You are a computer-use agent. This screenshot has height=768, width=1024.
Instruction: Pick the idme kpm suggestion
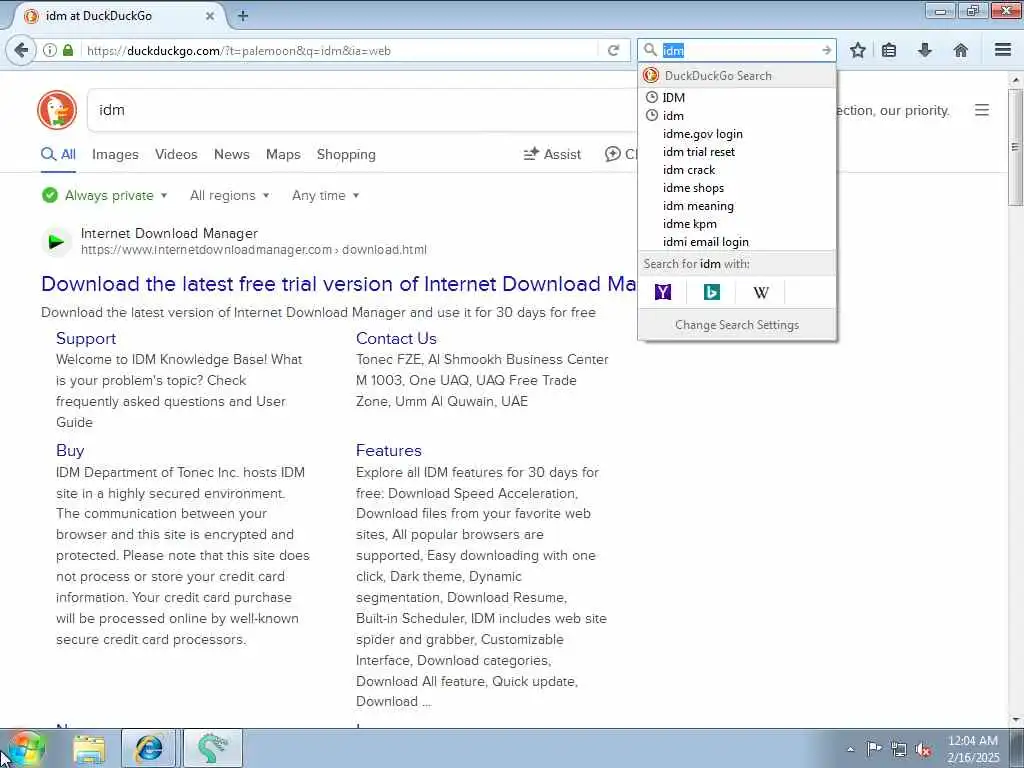pos(737,224)
